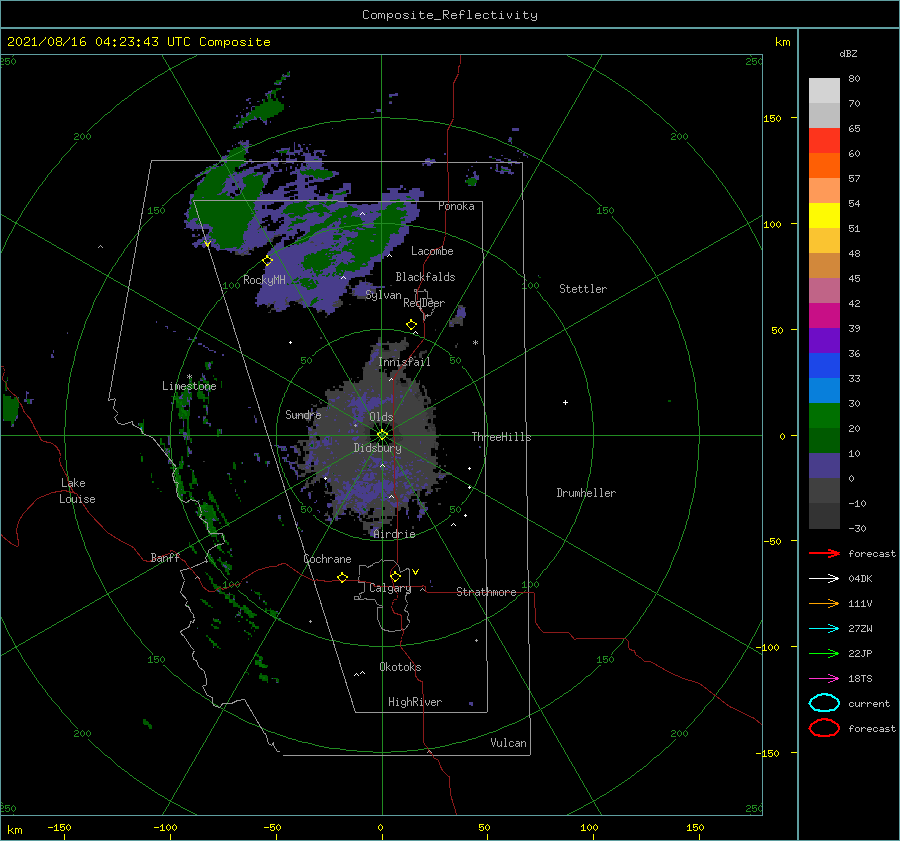The image size is (900, 841).
Task: Click the Limestone label
Action: click(x=189, y=386)
